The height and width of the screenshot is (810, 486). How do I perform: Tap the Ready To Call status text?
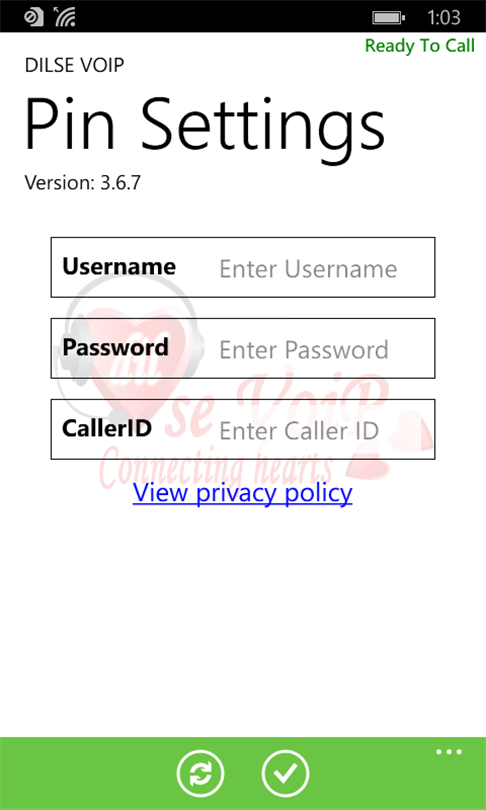(419, 46)
